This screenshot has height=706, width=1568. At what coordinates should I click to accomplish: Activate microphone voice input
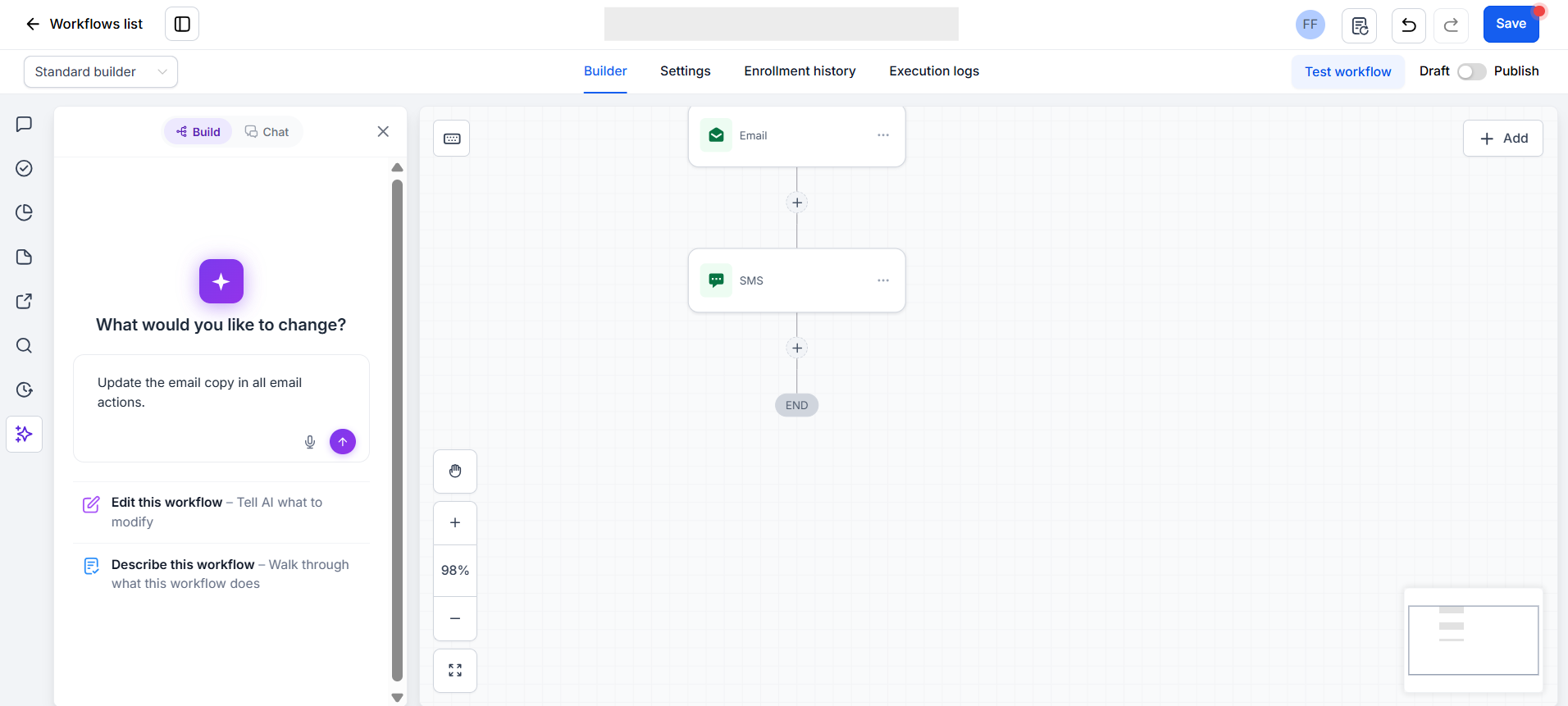(x=310, y=442)
